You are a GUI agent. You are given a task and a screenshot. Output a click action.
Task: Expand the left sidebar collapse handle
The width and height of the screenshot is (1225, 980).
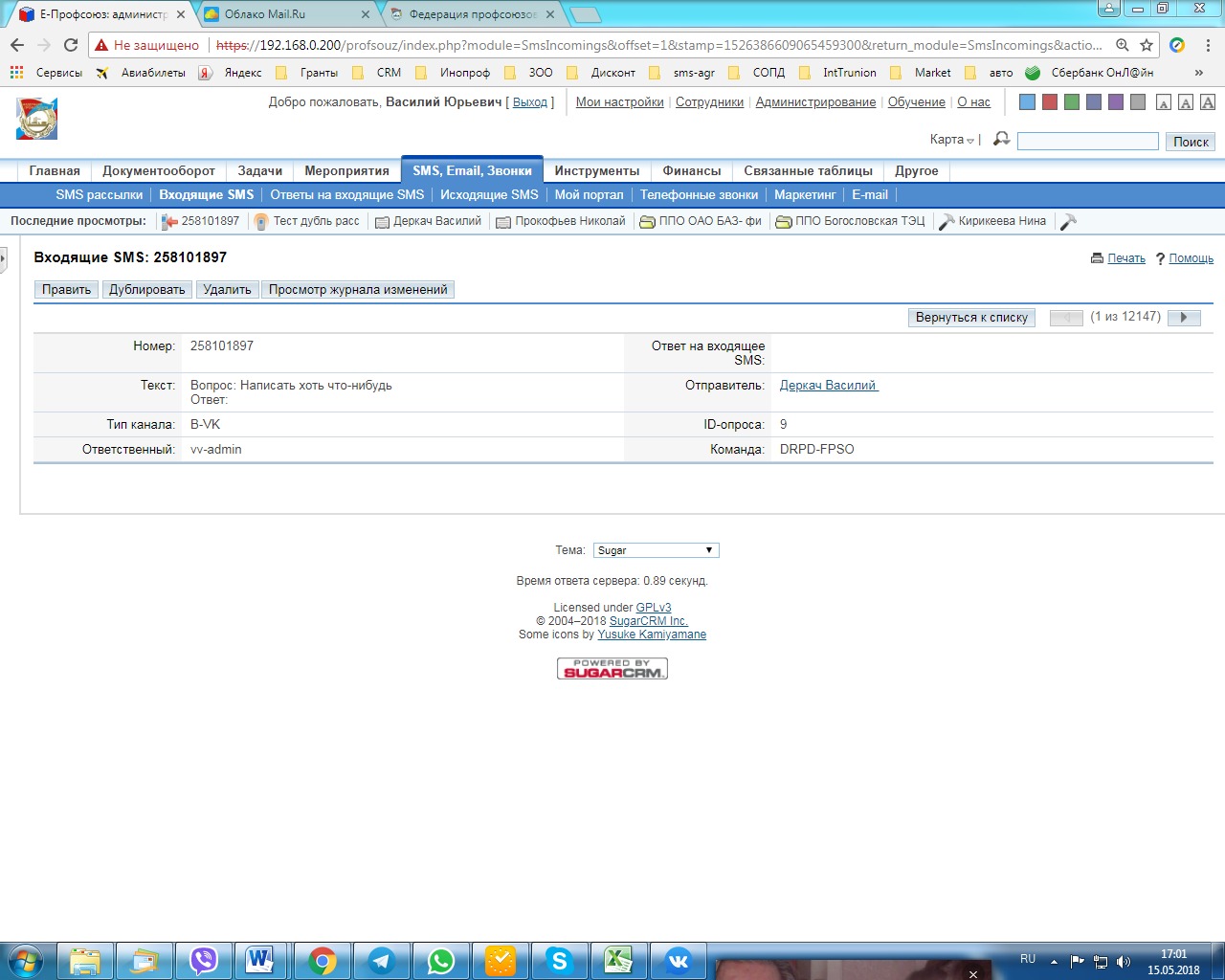coord(3,258)
